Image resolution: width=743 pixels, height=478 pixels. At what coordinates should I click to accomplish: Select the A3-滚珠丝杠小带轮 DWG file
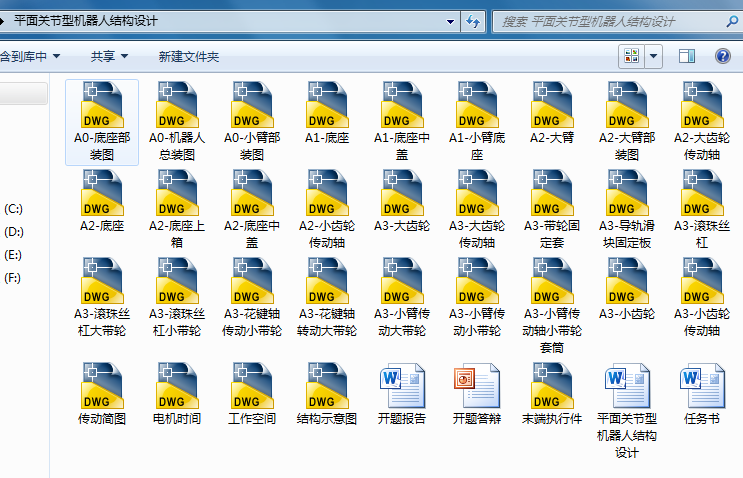(177, 298)
